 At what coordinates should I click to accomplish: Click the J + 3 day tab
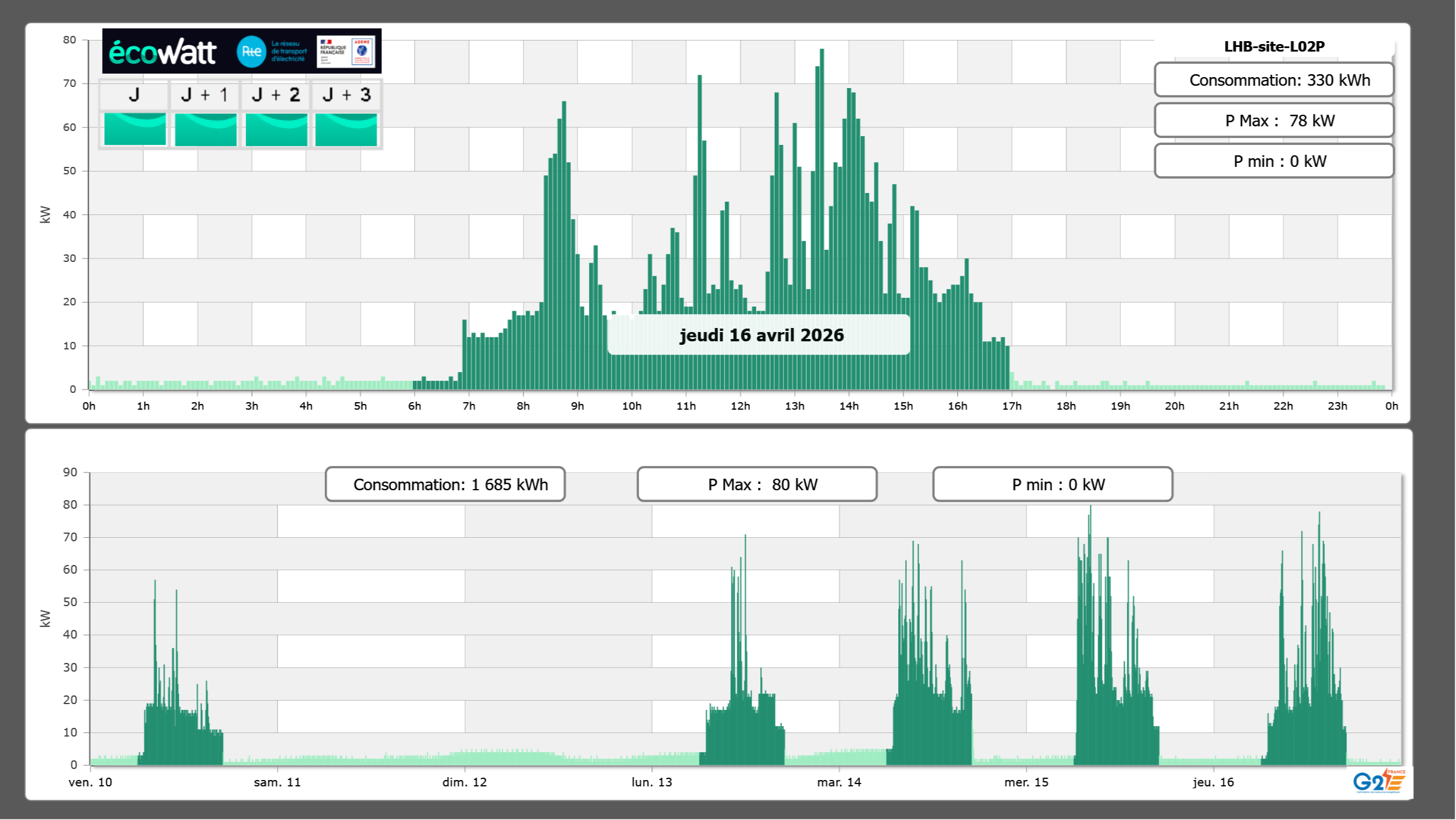(346, 95)
